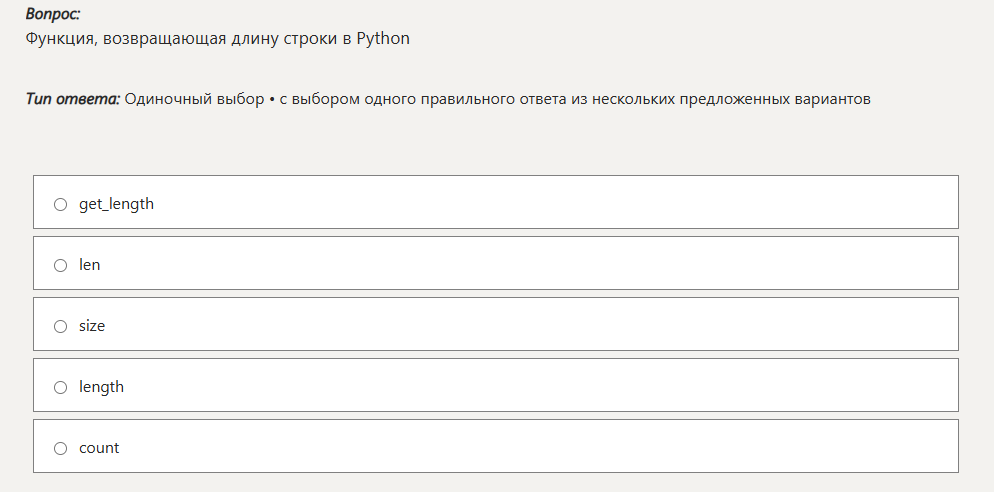Click the size answer label
This screenshot has width=994, height=492.
pyautogui.click(x=92, y=326)
